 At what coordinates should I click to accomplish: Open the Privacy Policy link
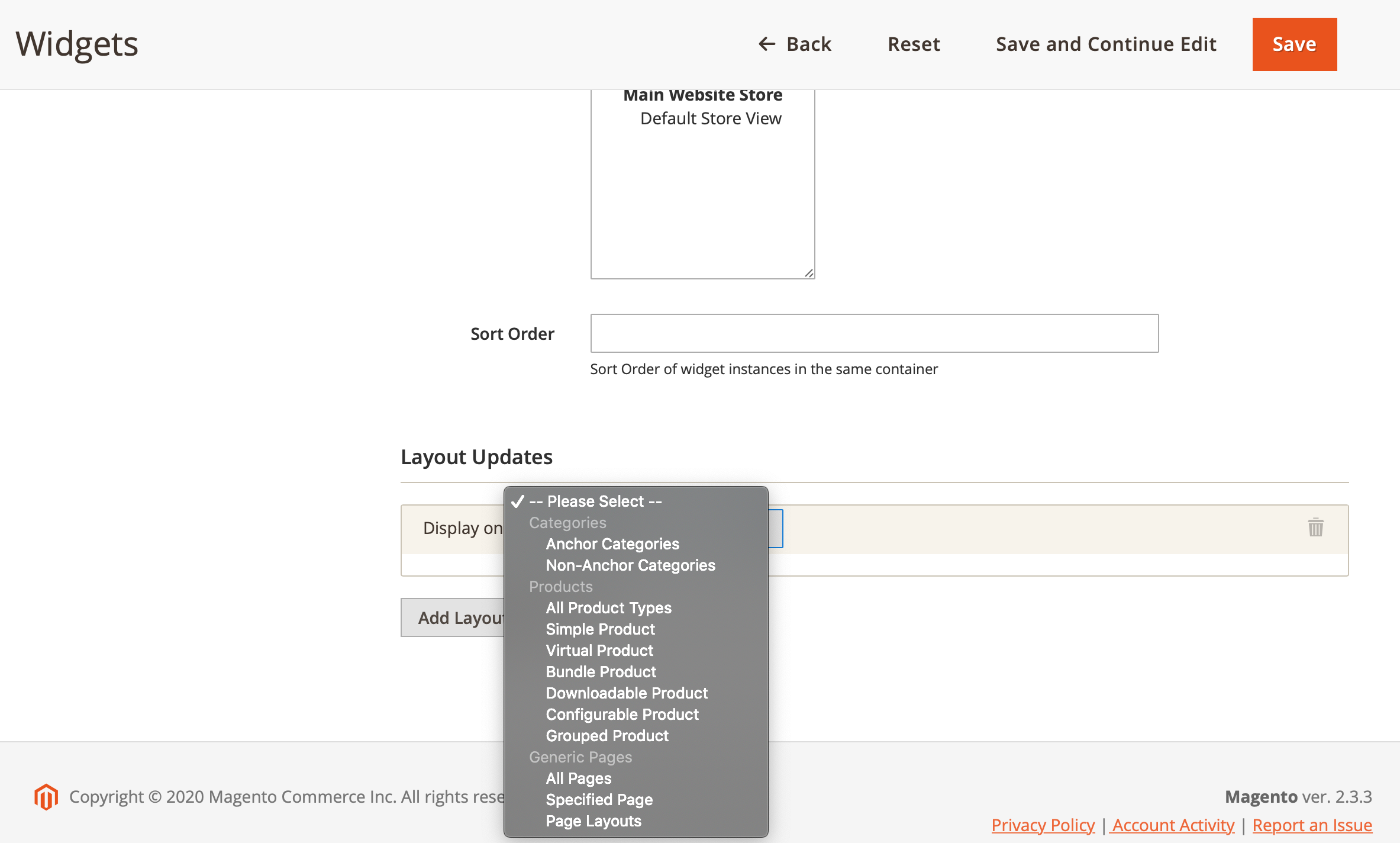(1043, 825)
